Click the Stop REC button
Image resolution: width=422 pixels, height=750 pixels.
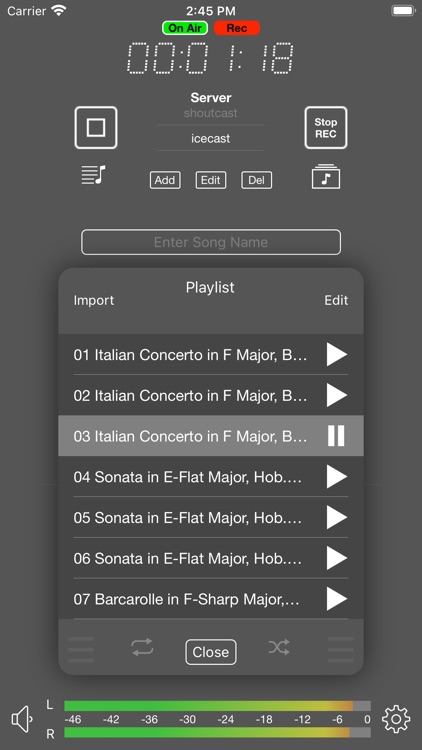point(326,128)
